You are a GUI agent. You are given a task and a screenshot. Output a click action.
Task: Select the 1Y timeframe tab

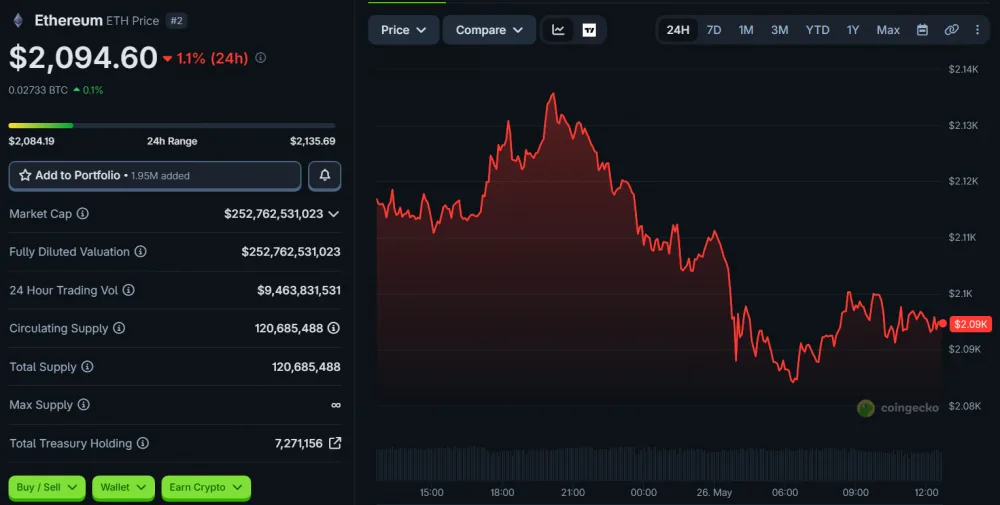[x=853, y=30]
